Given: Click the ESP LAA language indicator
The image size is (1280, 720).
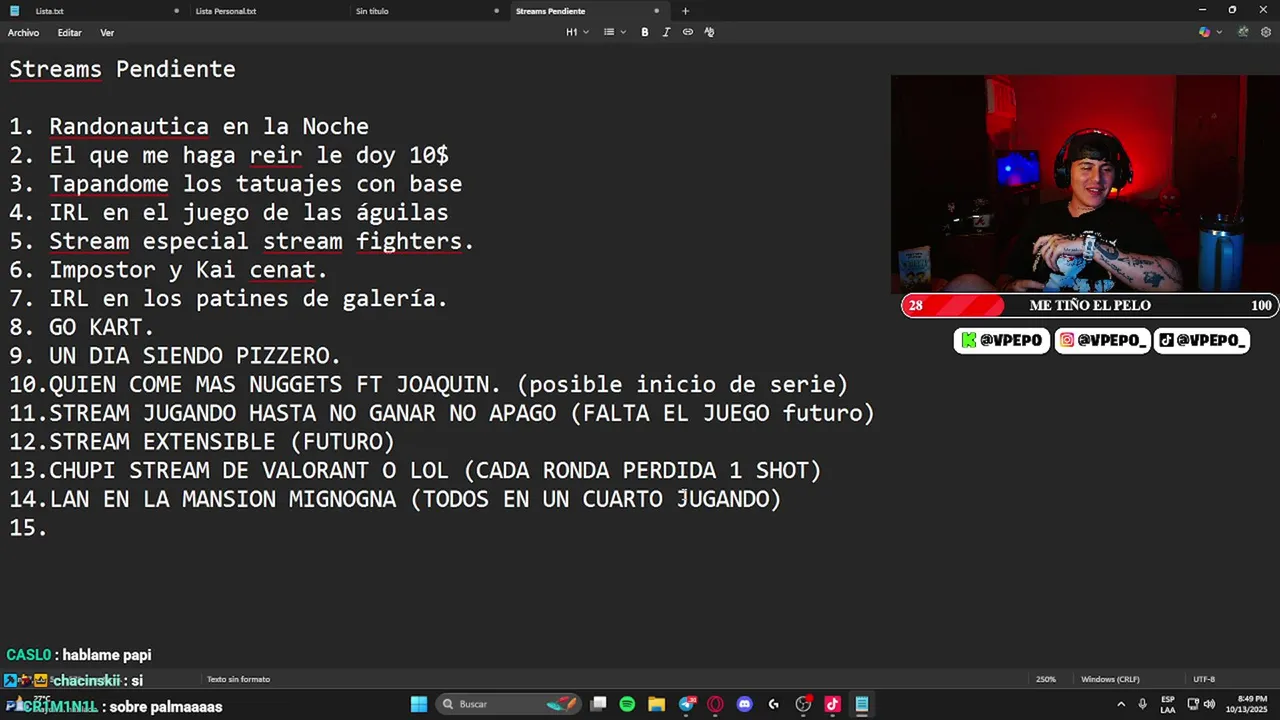Looking at the screenshot, I should [1168, 704].
